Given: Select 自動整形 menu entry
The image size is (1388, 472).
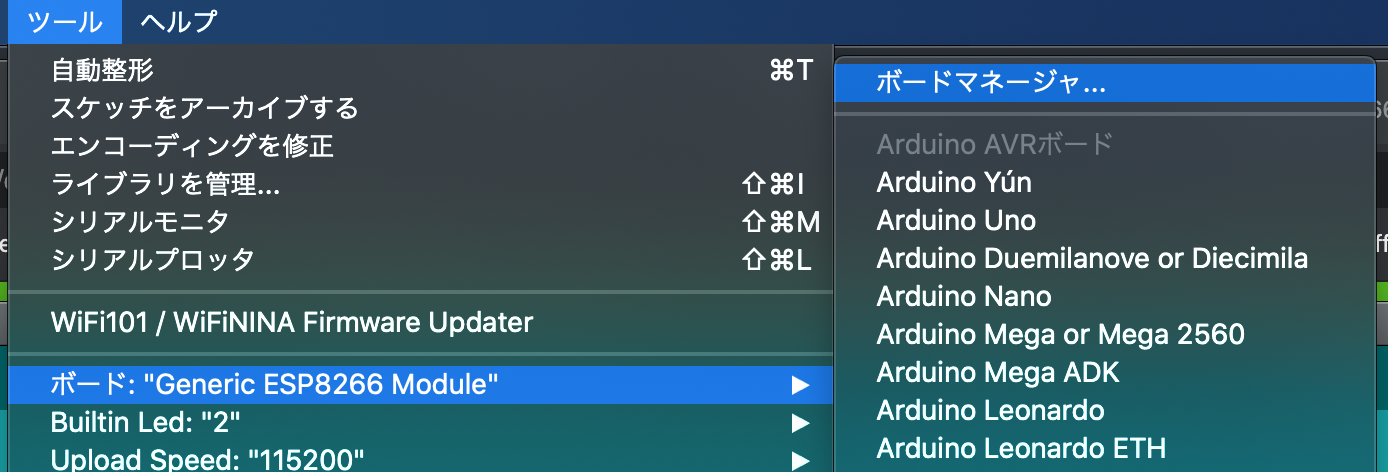Looking at the screenshot, I should (x=102, y=70).
